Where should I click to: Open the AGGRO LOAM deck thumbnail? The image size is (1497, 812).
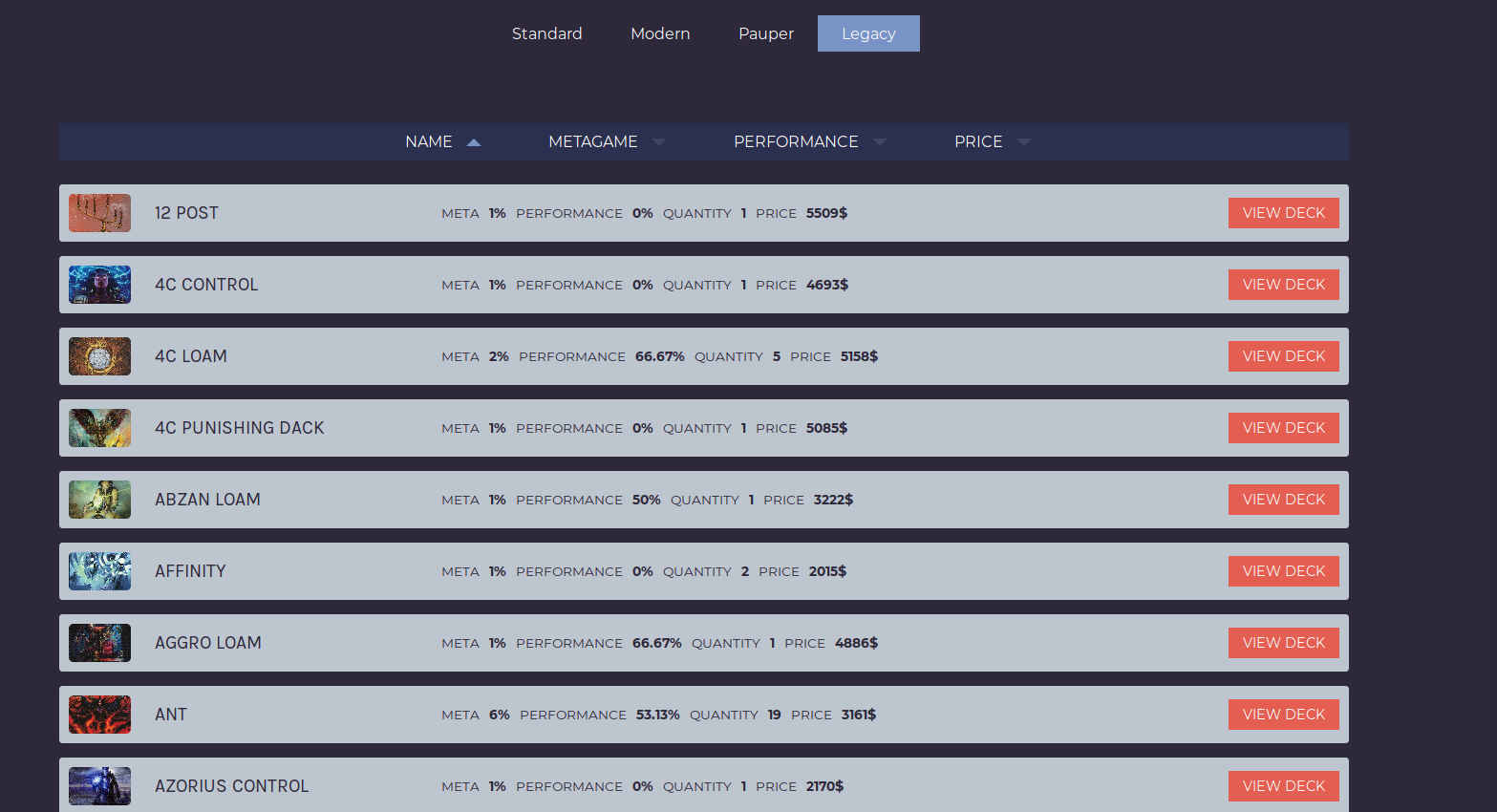coord(99,643)
